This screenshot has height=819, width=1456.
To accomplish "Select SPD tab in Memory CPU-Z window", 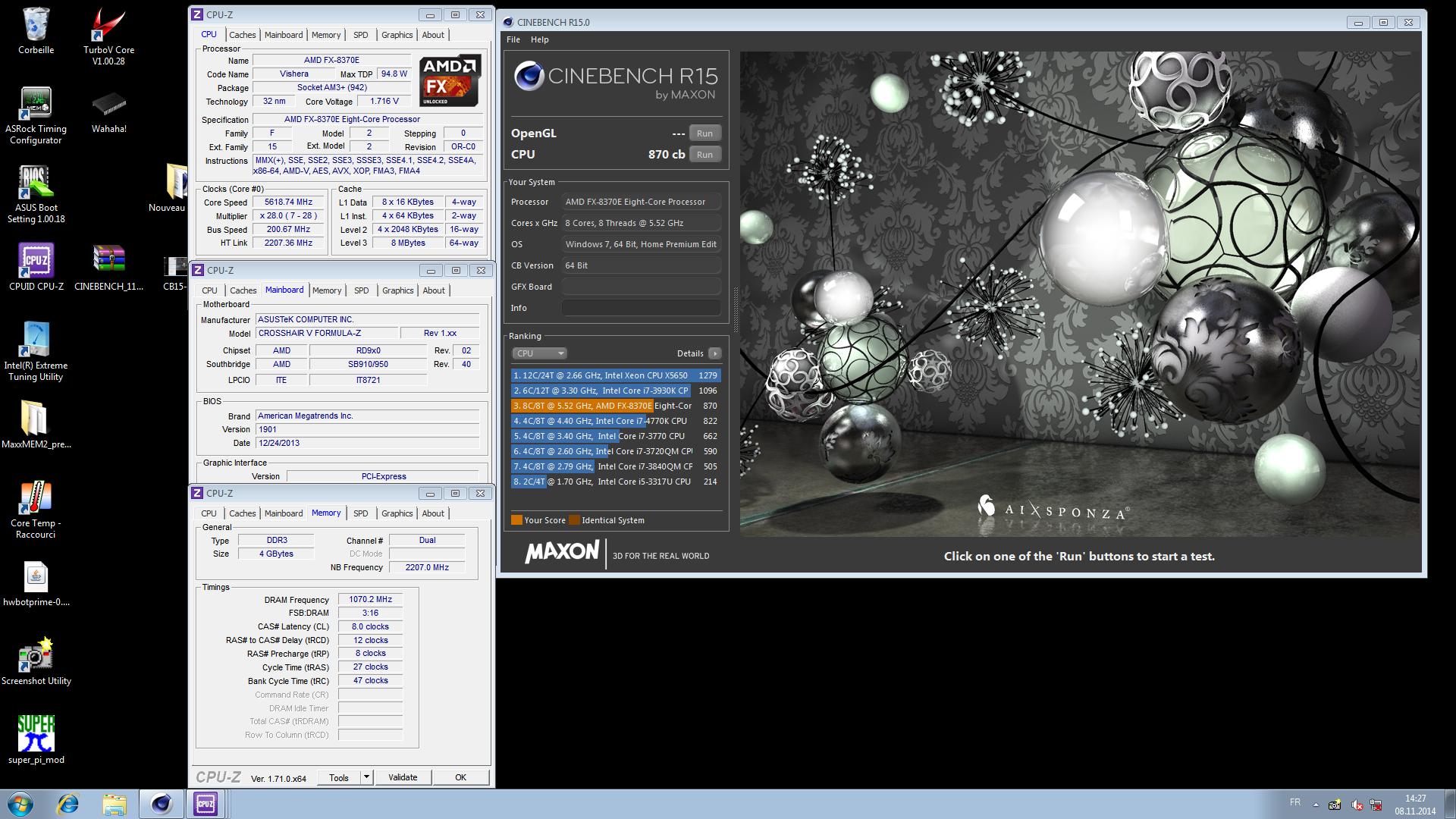I will [361, 513].
